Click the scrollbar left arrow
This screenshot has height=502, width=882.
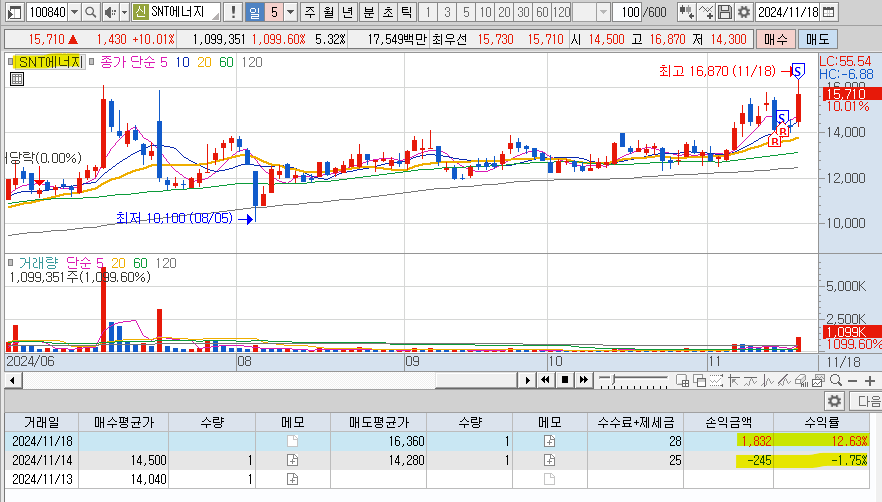12,381
